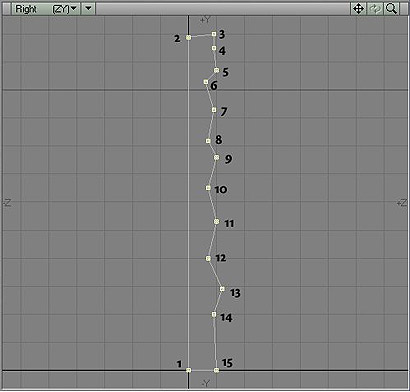Select the point labeled 7
This screenshot has height=392, width=410.
(x=214, y=110)
